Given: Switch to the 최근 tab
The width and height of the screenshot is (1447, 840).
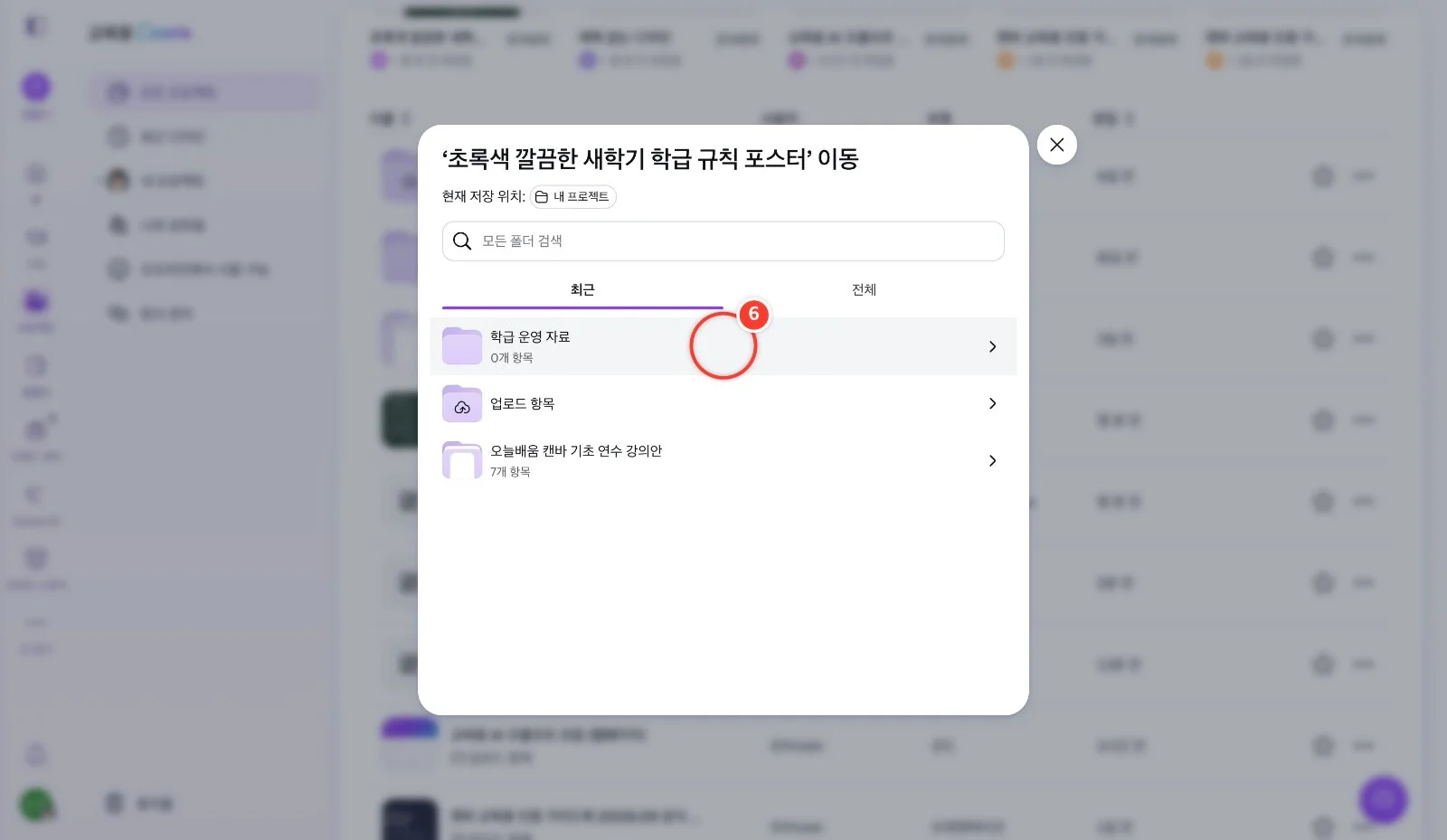Looking at the screenshot, I should tap(582, 289).
